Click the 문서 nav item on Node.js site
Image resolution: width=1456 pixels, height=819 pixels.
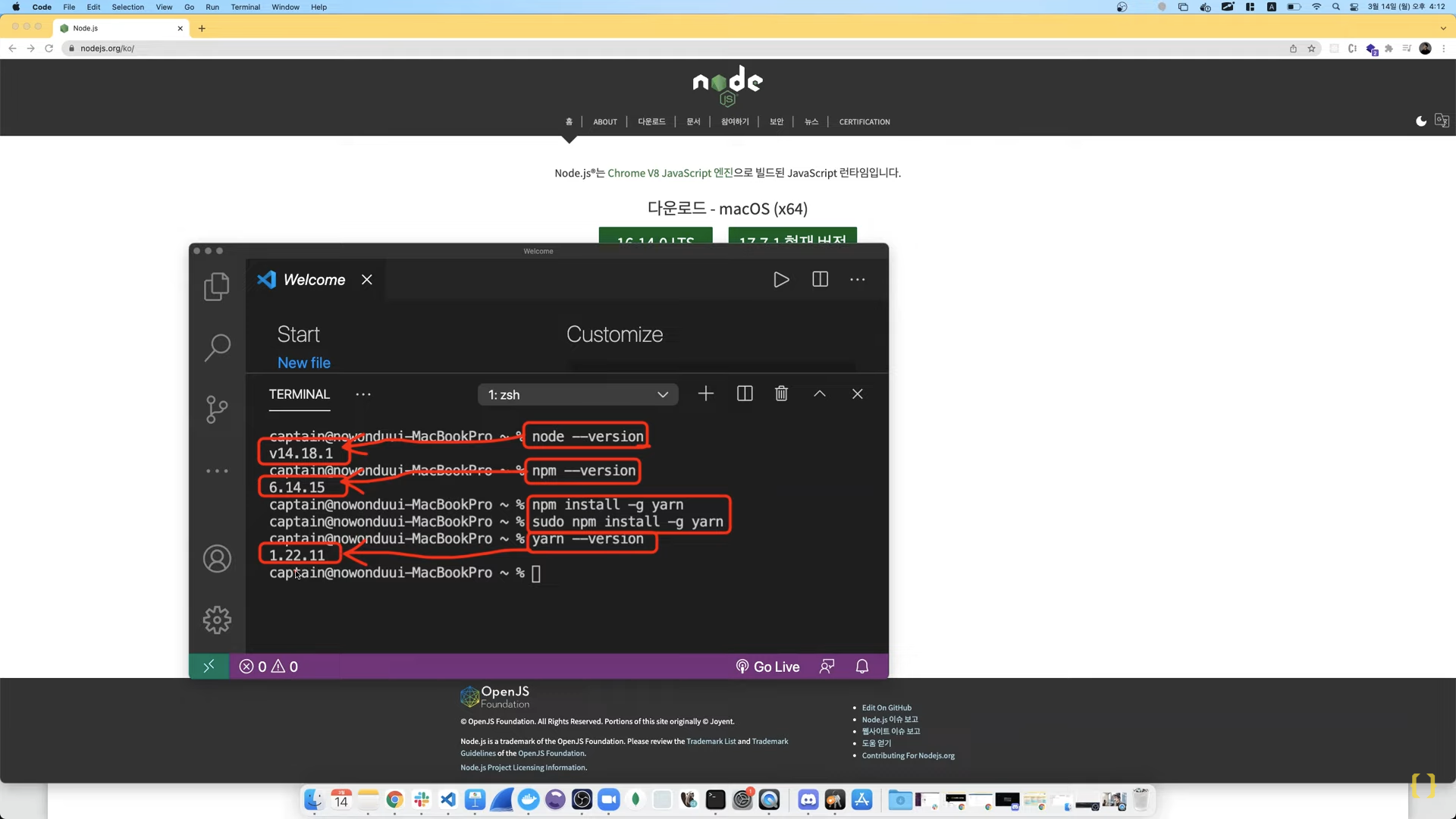click(x=693, y=122)
